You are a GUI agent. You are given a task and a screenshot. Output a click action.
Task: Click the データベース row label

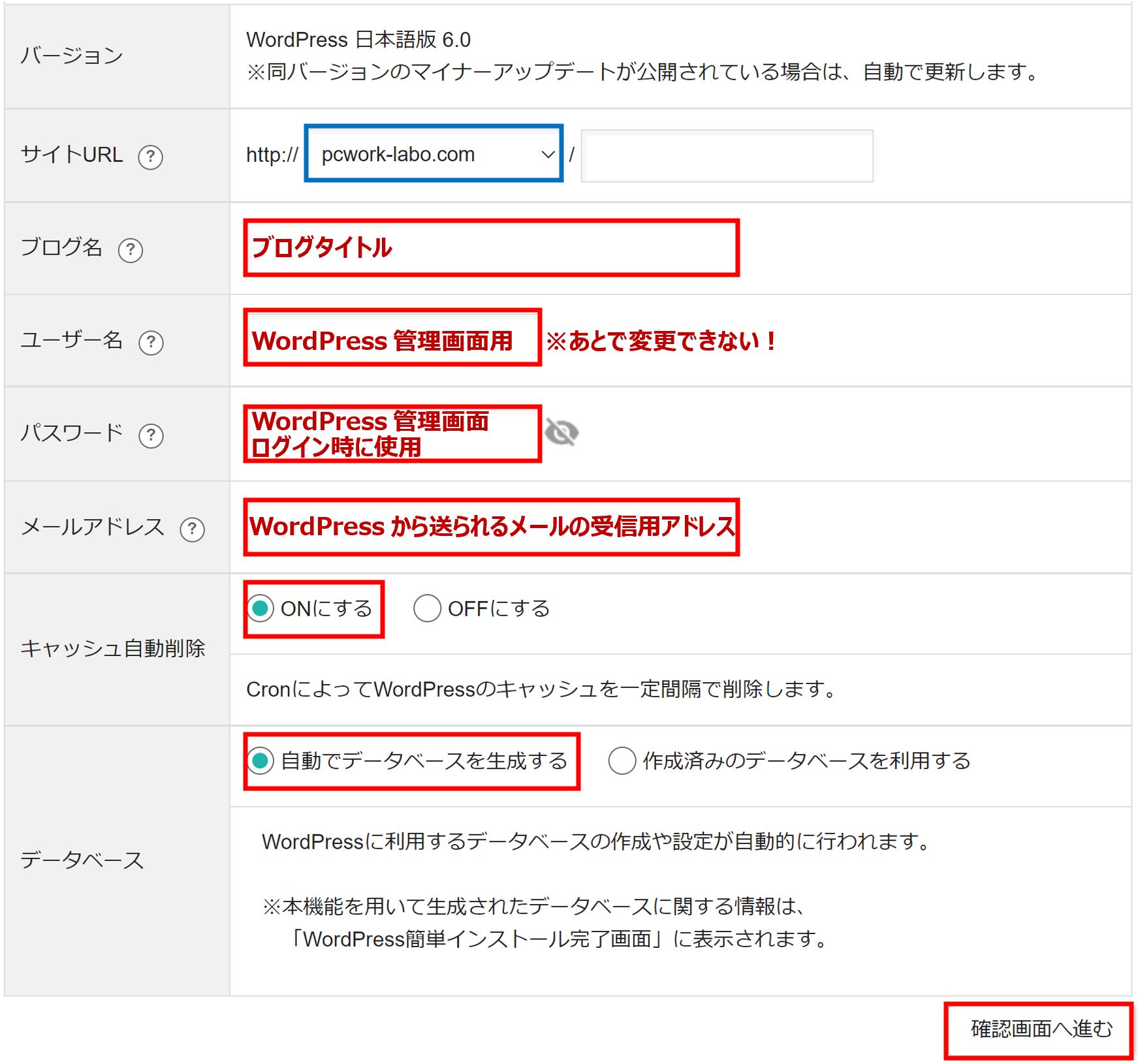tap(82, 860)
